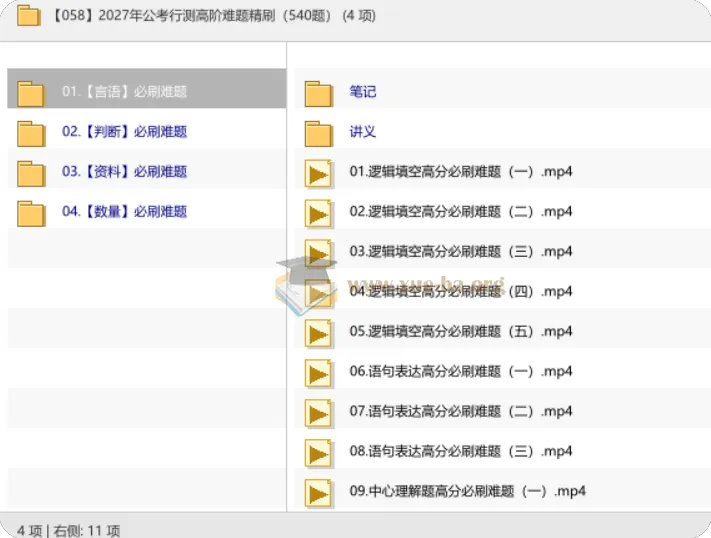Select file 04.逻辑填空高分必刷难题（四）.mp4
711x538 pixels.
pyautogui.click(x=461, y=291)
